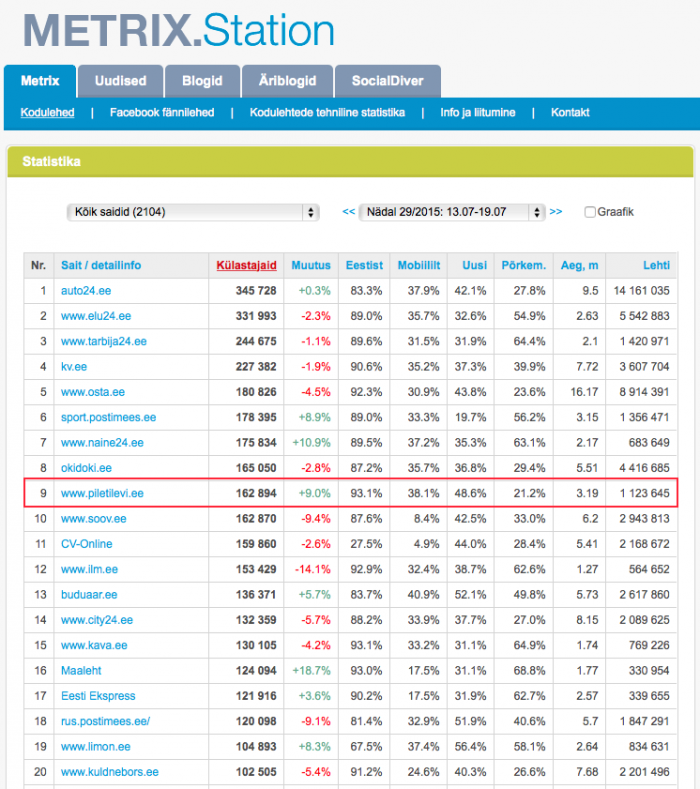Open Facebook fännilehed submenu link
Screen dimensions: 700x789
pyautogui.click(x=162, y=112)
